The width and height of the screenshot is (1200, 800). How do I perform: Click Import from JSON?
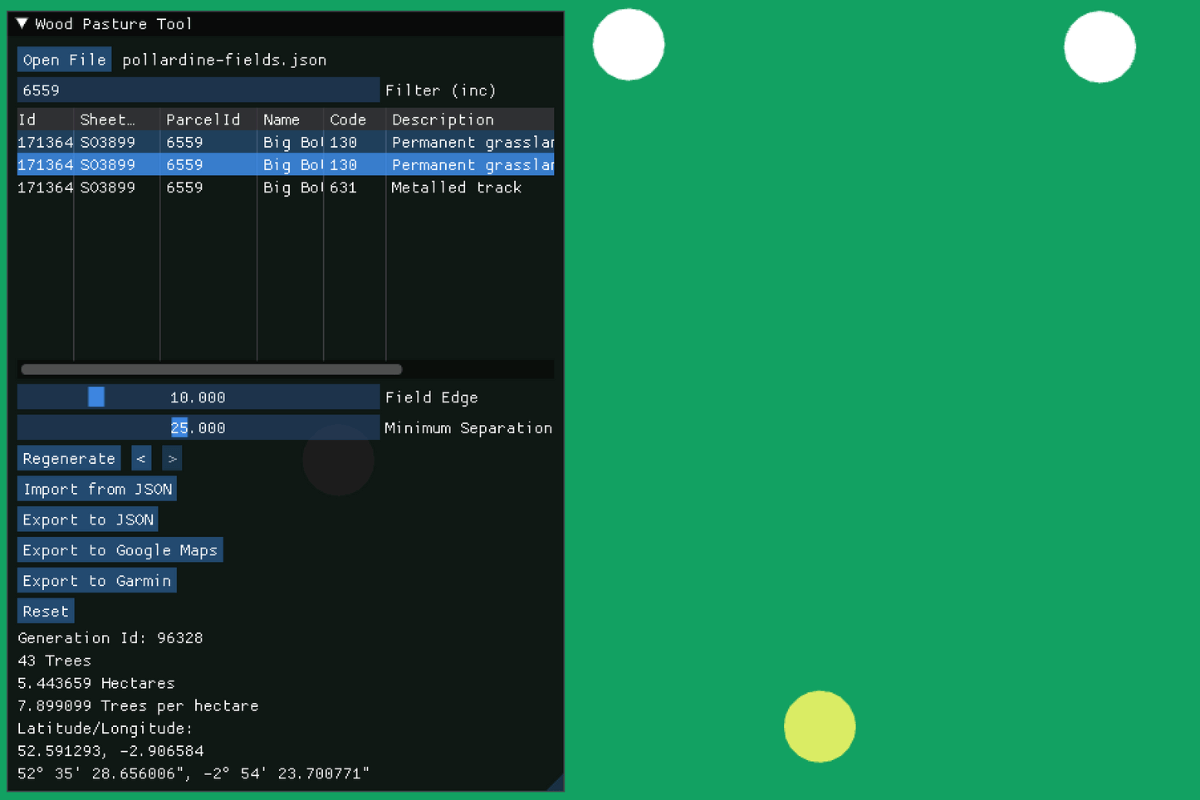coord(97,489)
